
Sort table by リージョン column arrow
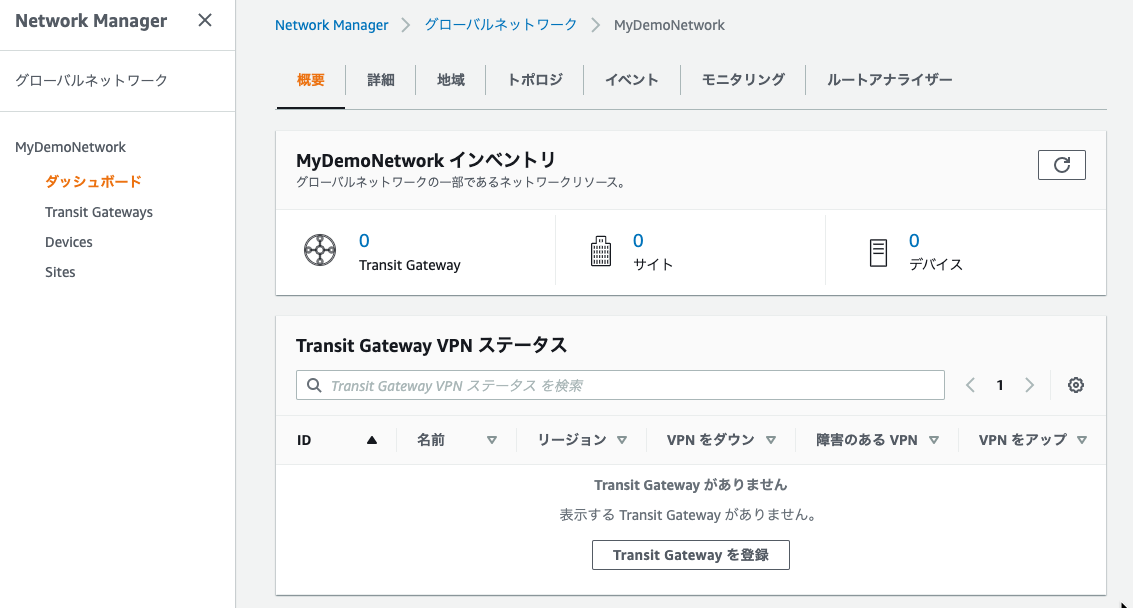621,440
